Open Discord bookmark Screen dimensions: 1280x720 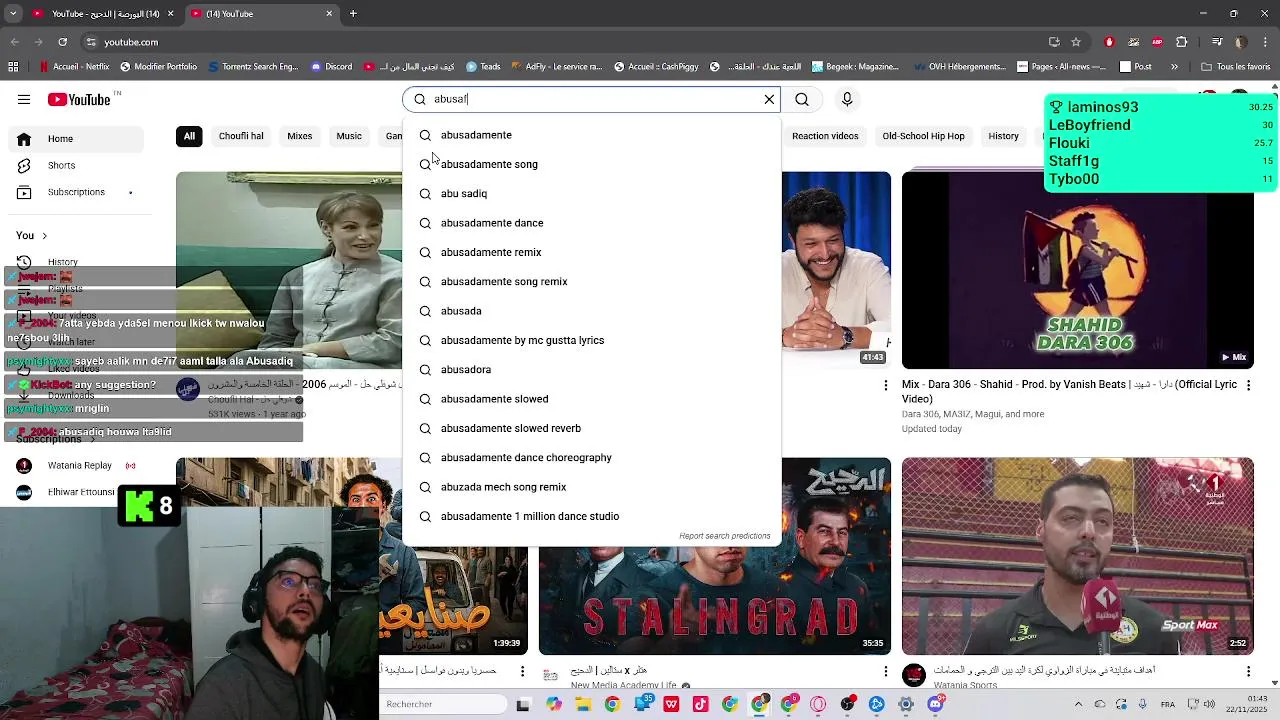click(331, 67)
